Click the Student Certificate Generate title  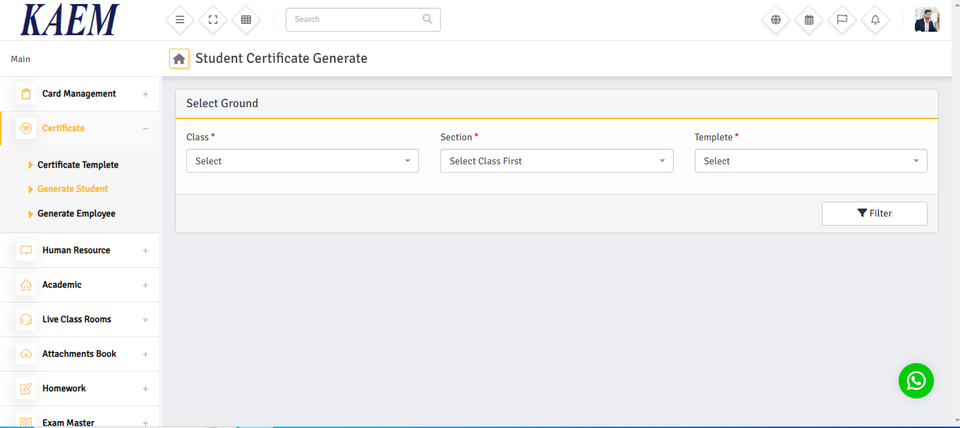coord(281,59)
